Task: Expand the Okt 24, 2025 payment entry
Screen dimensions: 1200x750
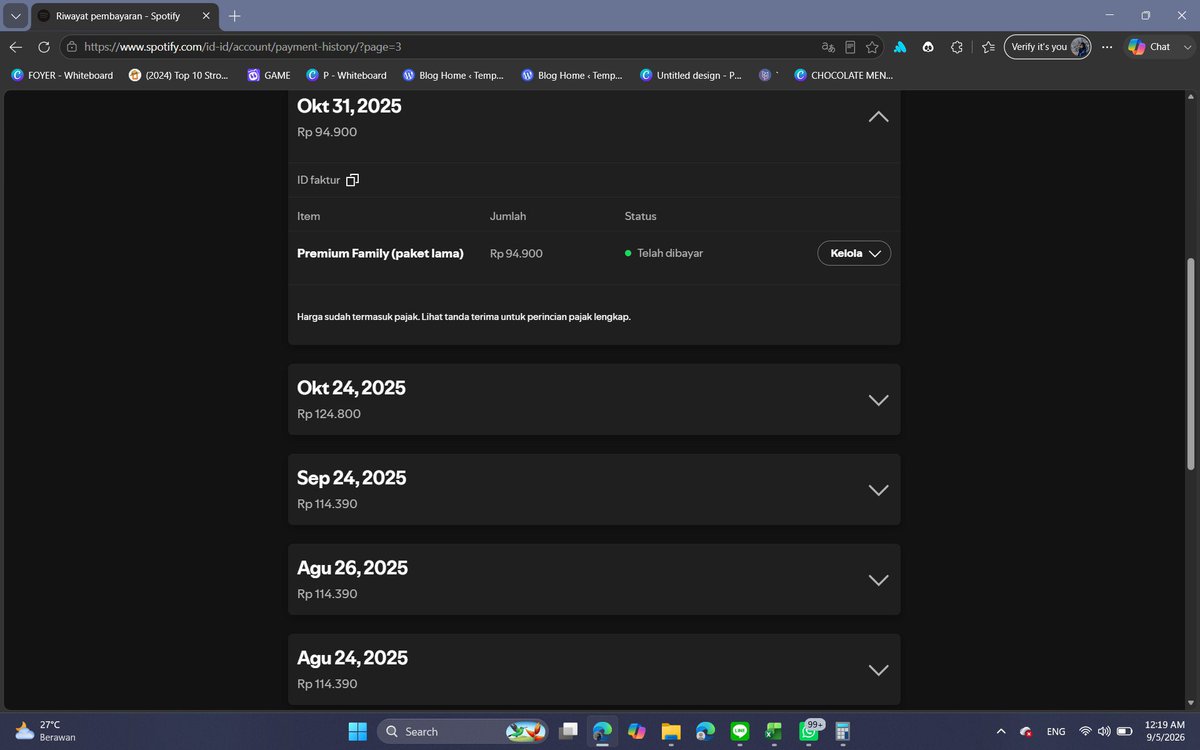Action: tap(878, 400)
